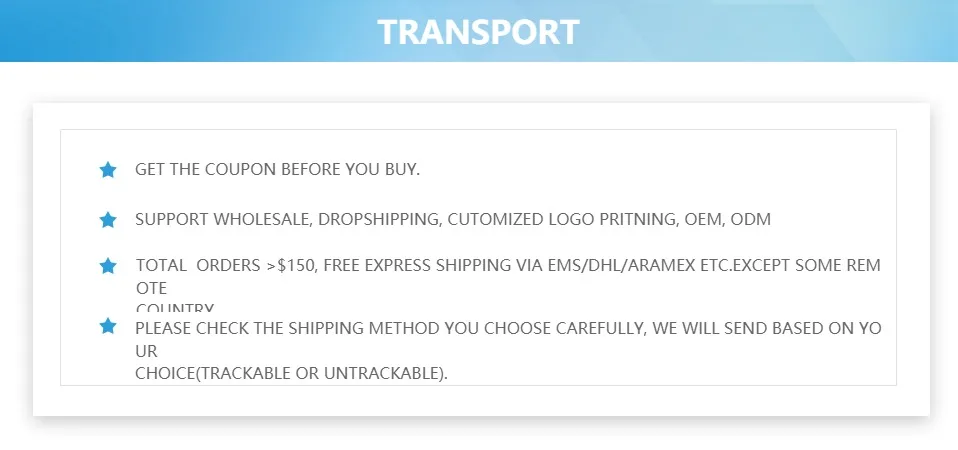Click the star beside PLEASE CHECK line
The height and width of the screenshot is (450, 958).
[108, 326]
